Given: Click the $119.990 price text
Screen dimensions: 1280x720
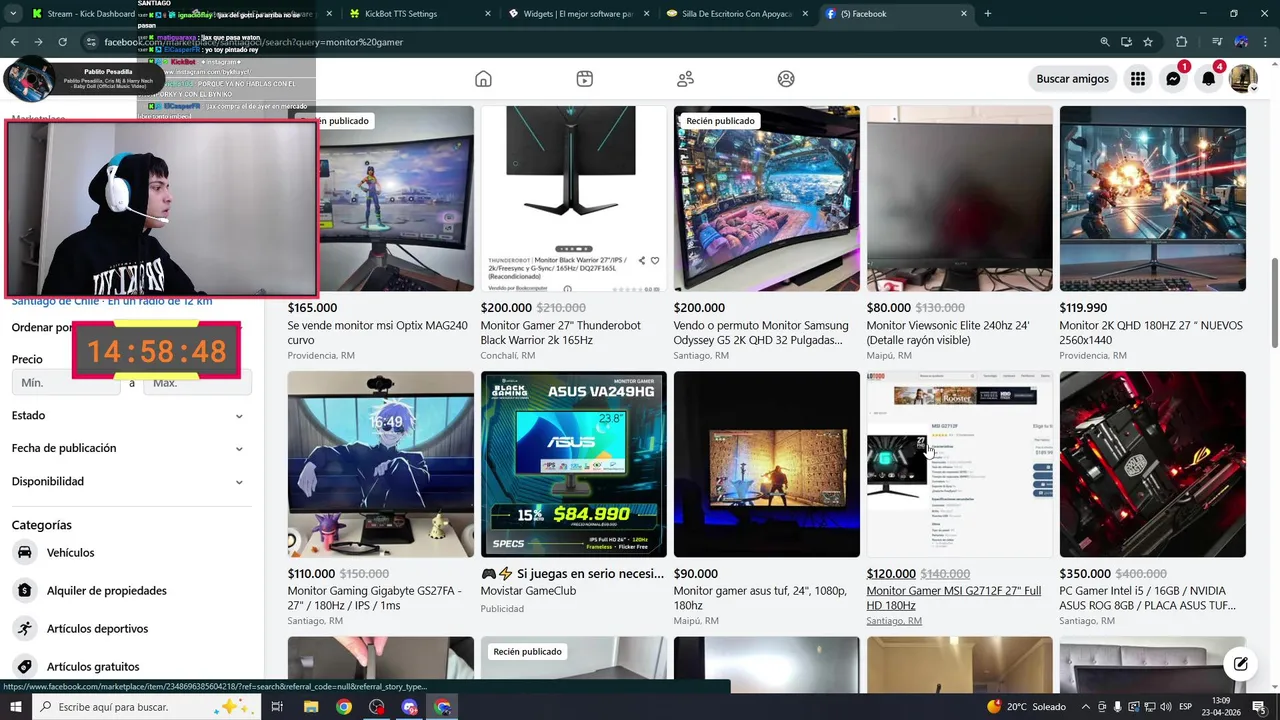Looking at the screenshot, I should pos(1083,308).
